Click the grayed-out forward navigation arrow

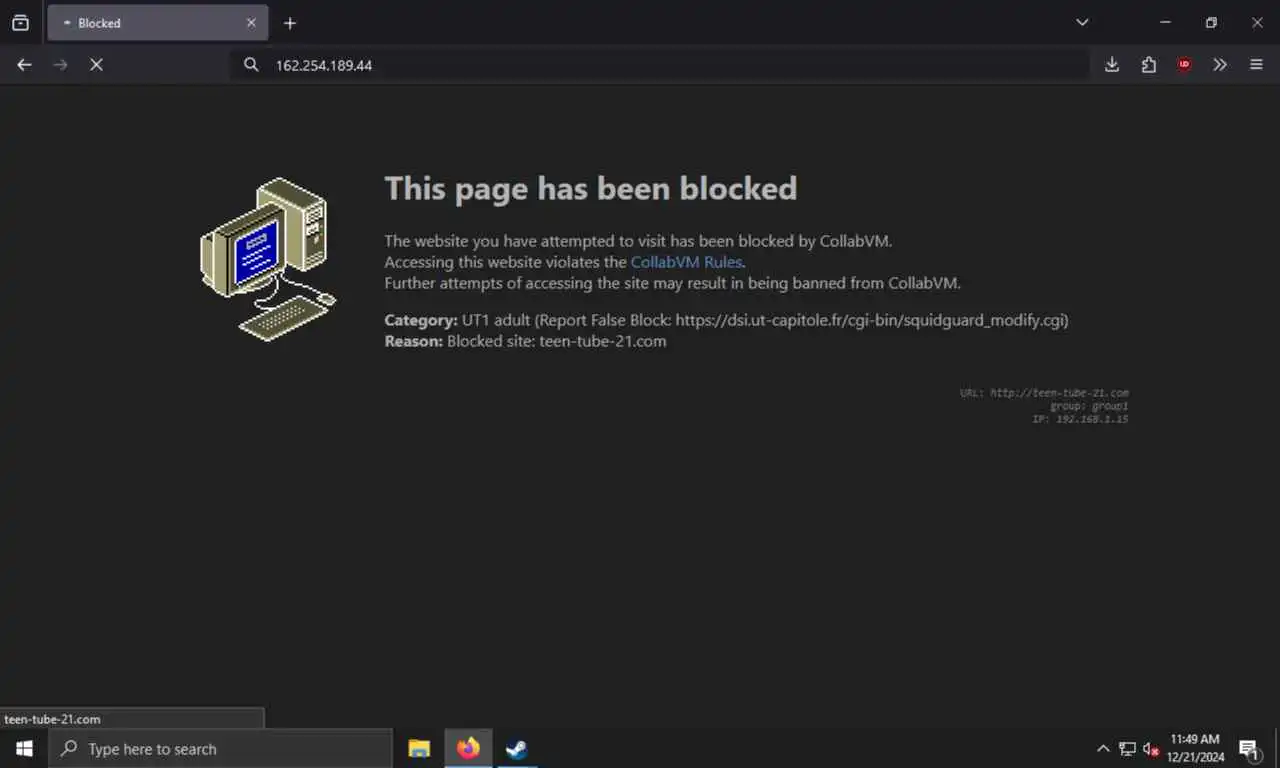[x=61, y=65]
